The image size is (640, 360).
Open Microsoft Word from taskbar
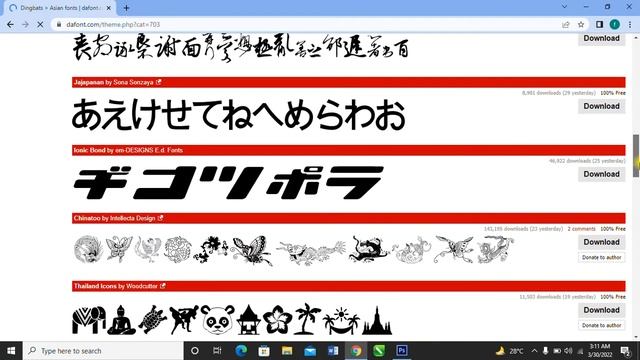333,351
